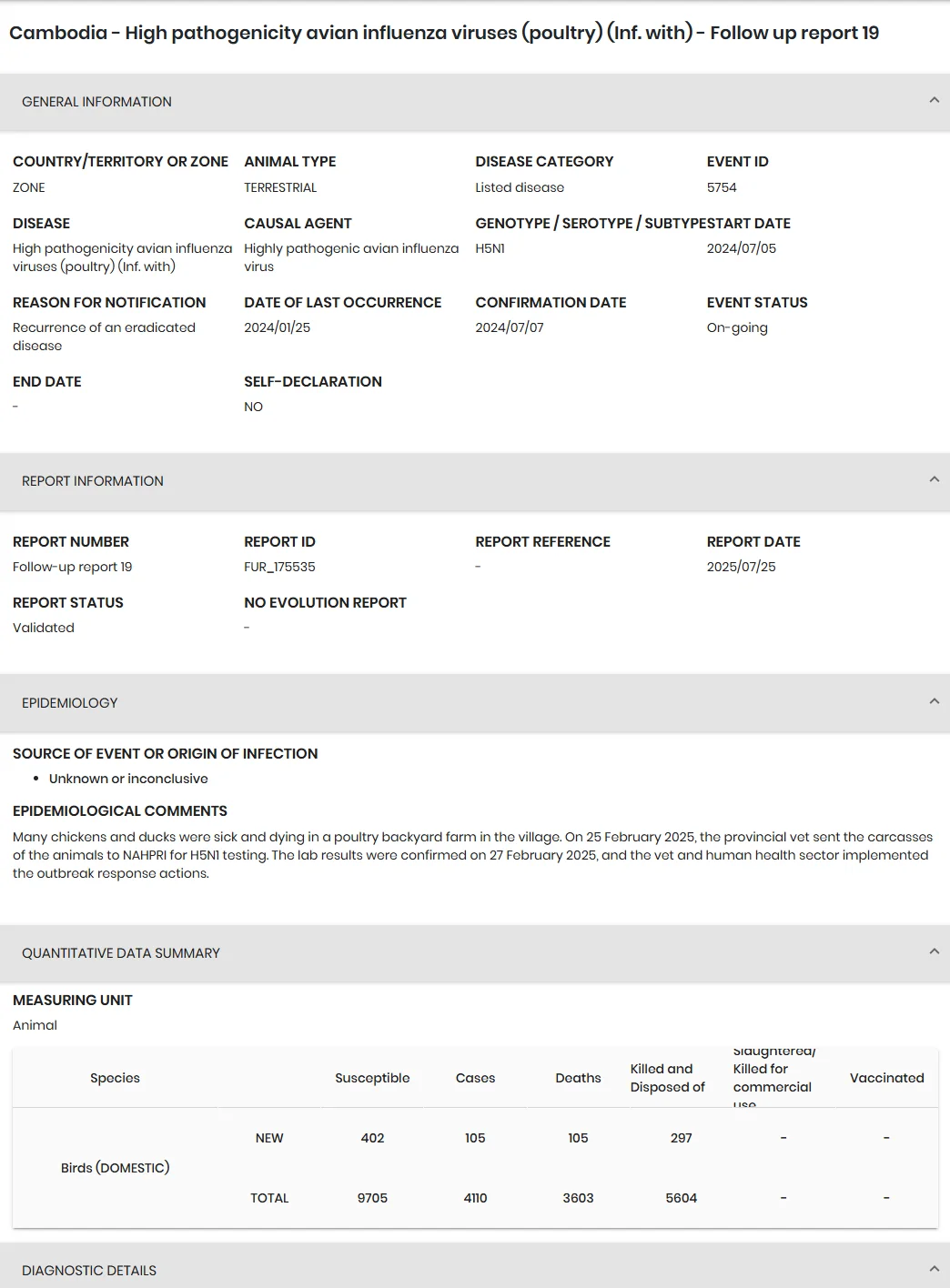950x1288 pixels.
Task: Click the Unknown or inconclusive bullet item
Action: point(128,779)
